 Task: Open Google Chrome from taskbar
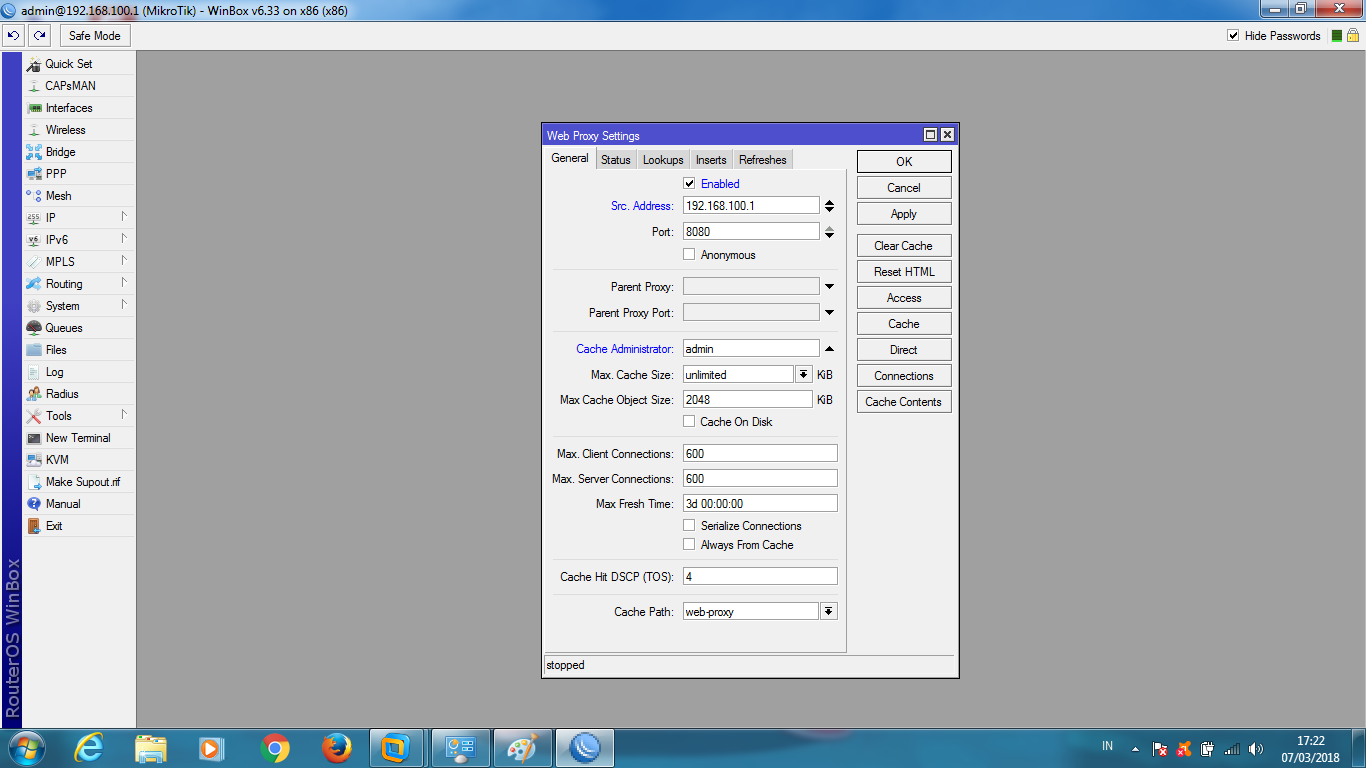coord(275,748)
